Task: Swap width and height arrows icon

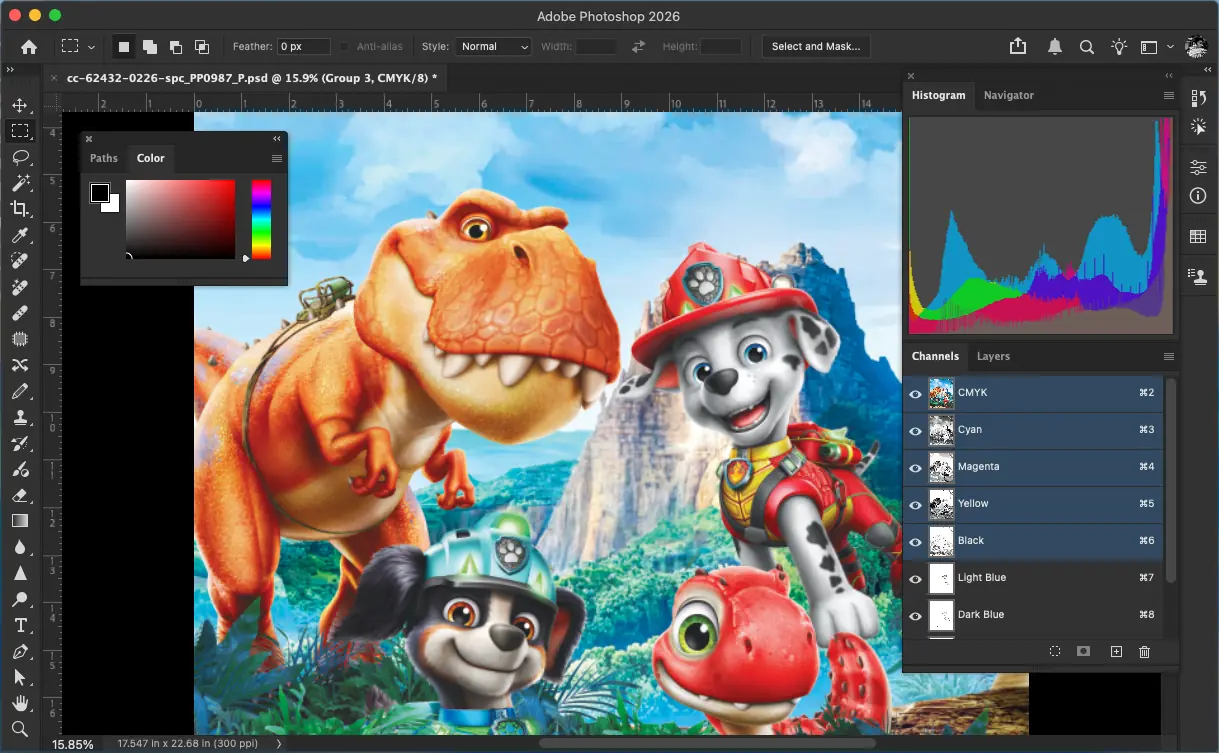Action: click(638, 46)
